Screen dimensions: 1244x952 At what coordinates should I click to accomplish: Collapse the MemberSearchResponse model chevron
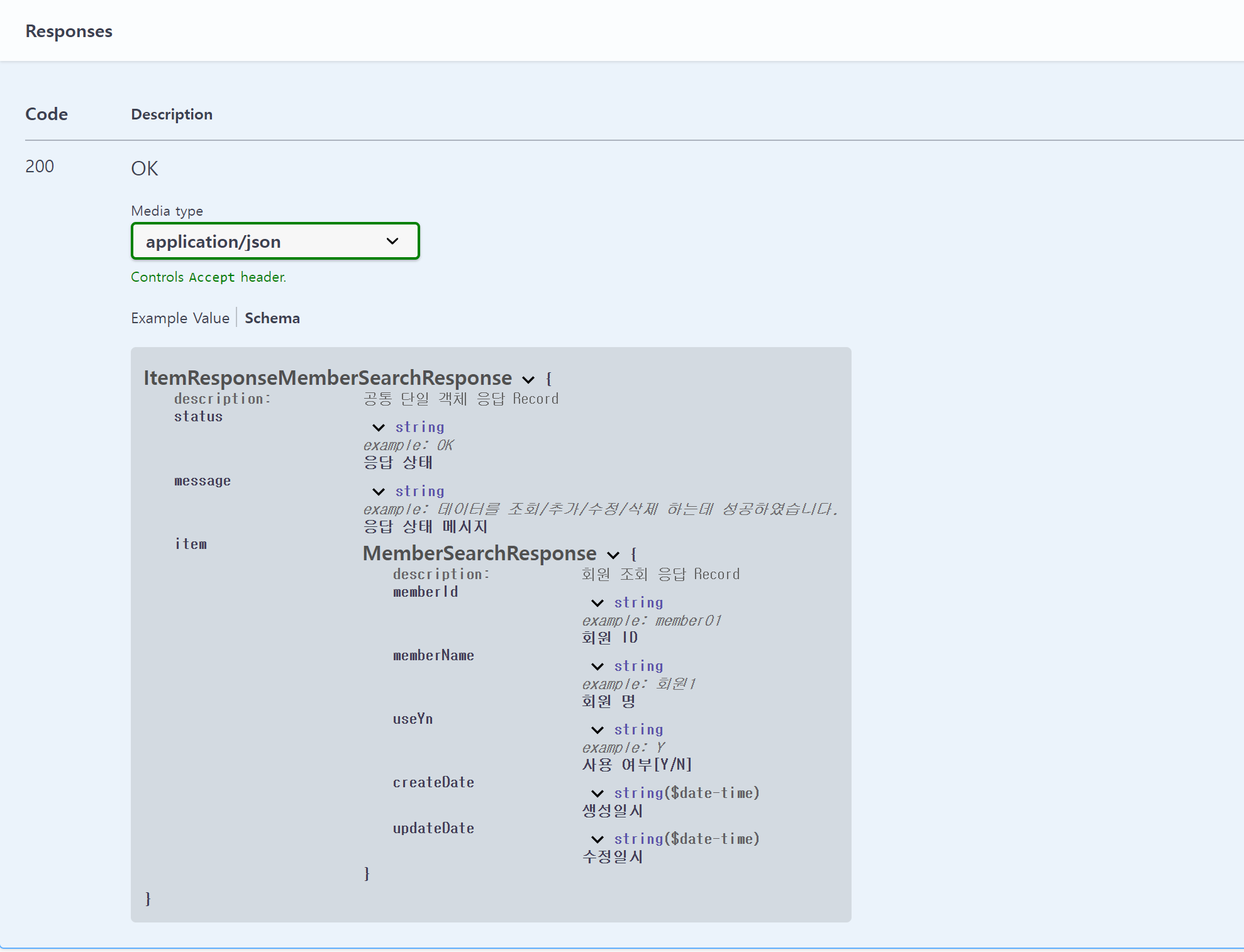tap(613, 555)
